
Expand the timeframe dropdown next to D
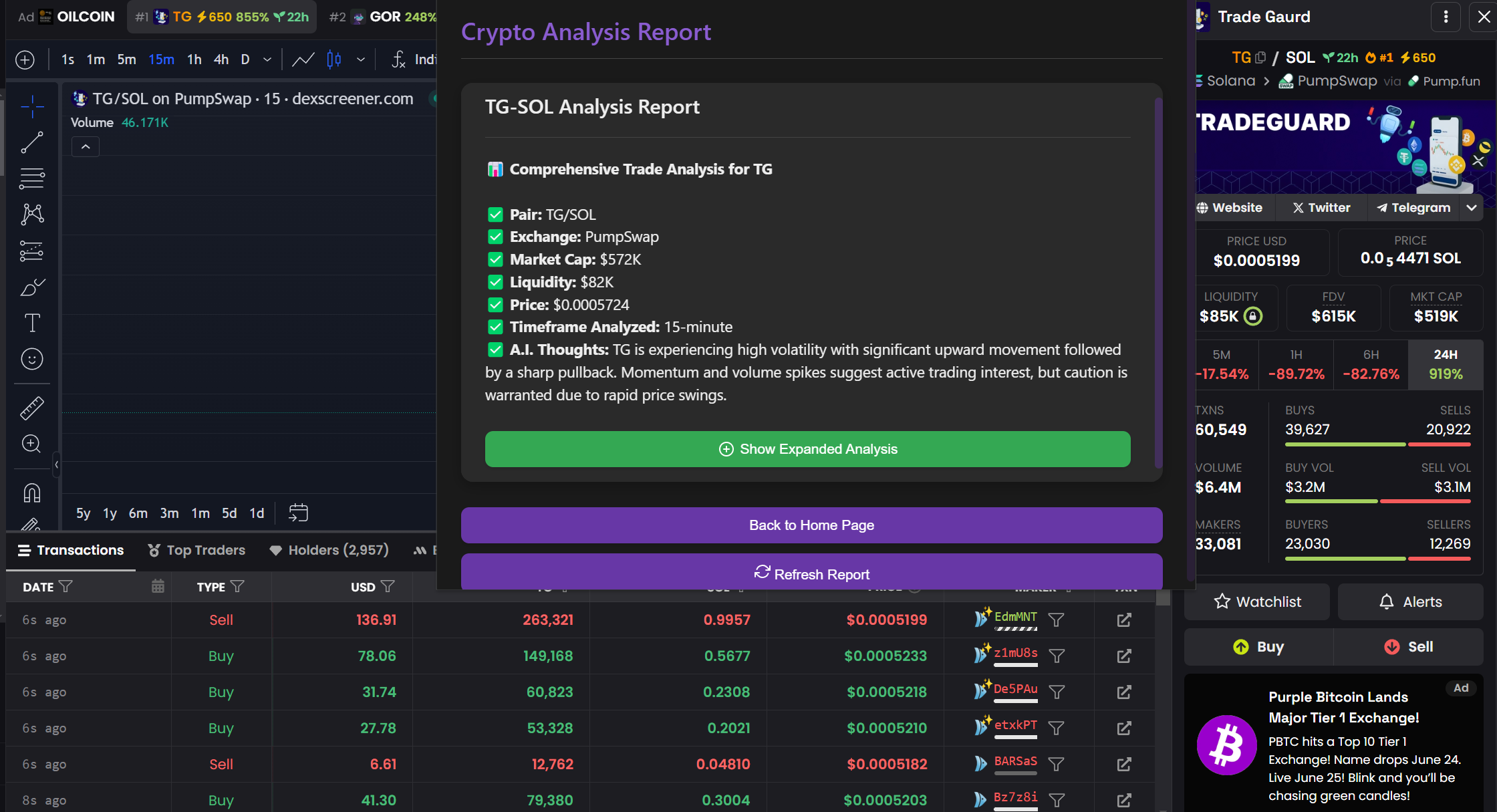[x=267, y=59]
